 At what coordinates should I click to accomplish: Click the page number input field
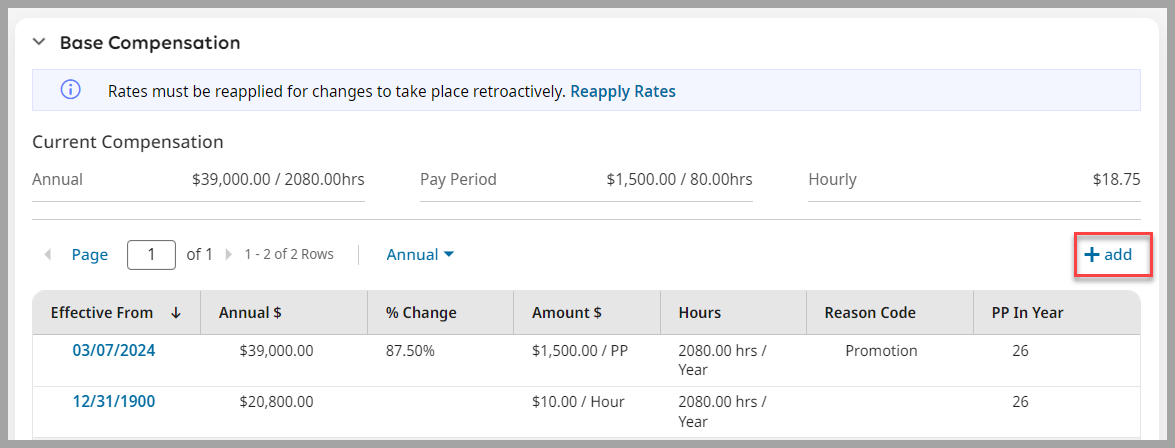coord(151,255)
